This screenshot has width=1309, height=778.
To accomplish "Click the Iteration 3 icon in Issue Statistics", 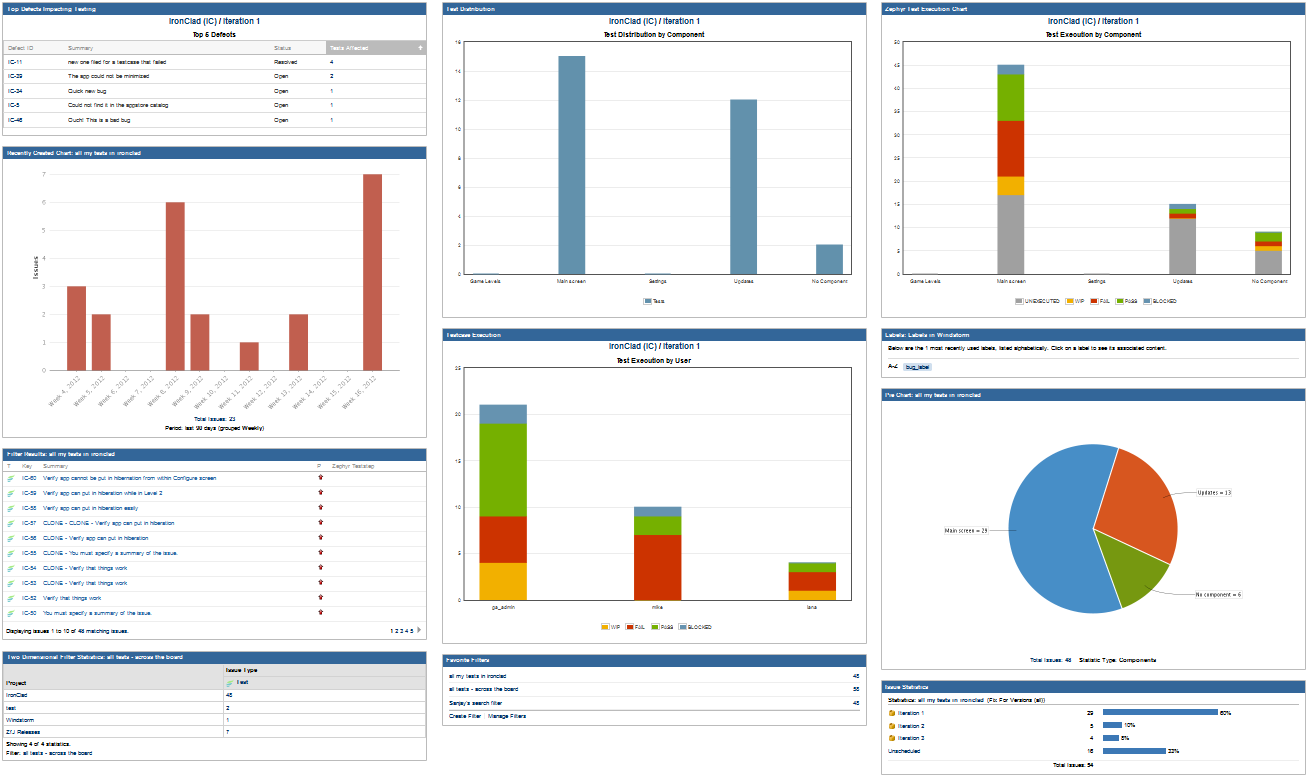I will click(891, 737).
